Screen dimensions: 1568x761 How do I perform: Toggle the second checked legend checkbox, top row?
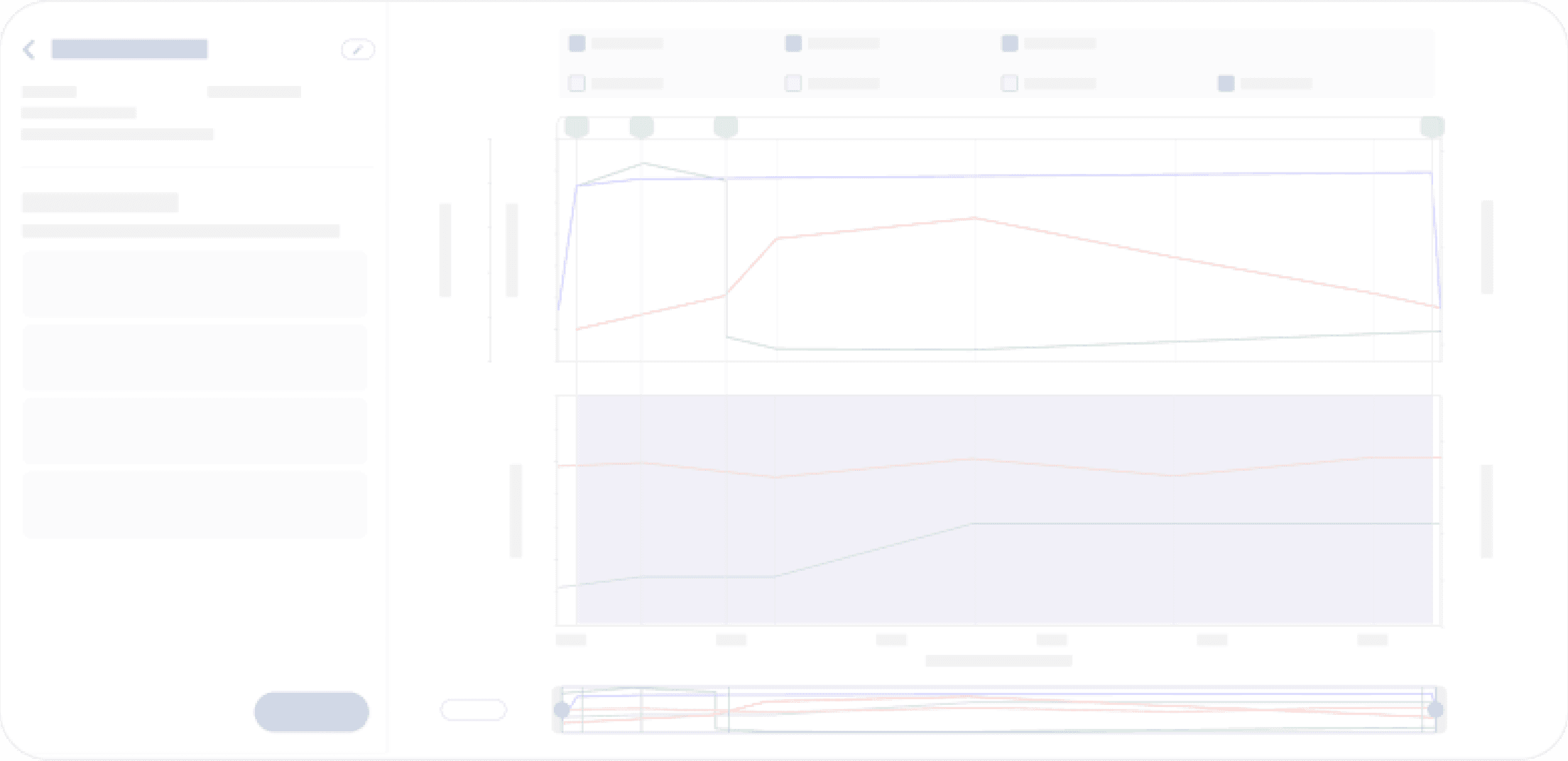pyautogui.click(x=793, y=43)
